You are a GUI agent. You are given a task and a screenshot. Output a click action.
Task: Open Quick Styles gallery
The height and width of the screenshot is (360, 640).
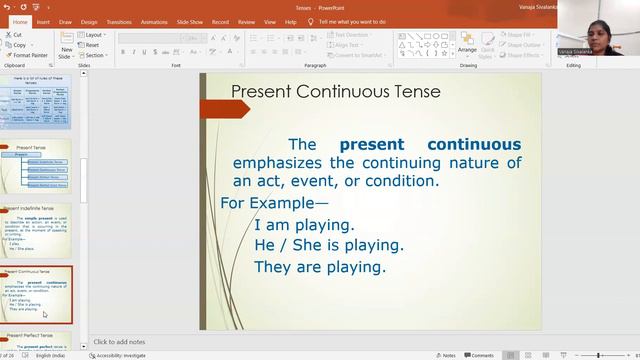487,45
